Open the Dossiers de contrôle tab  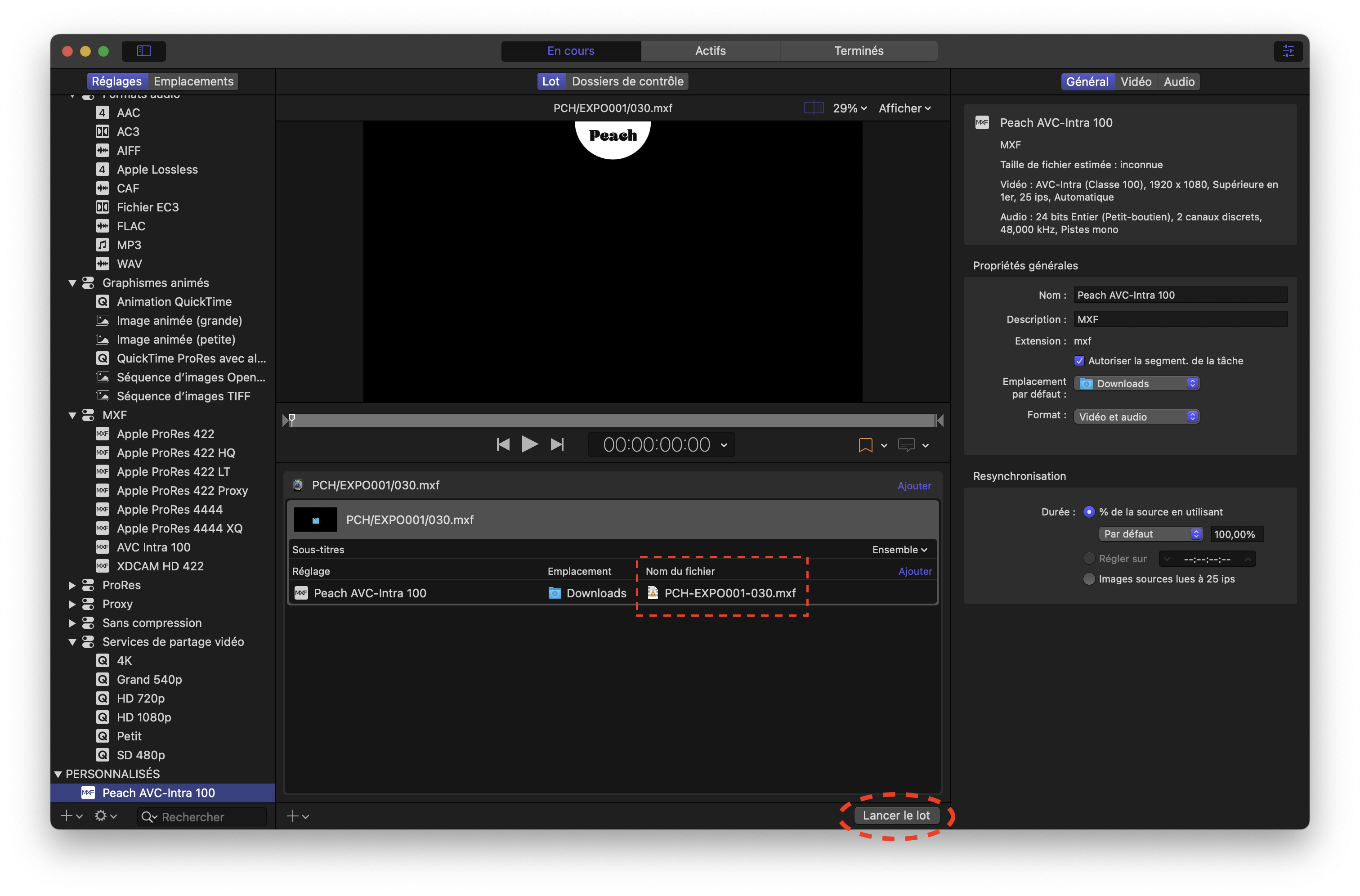tap(627, 81)
